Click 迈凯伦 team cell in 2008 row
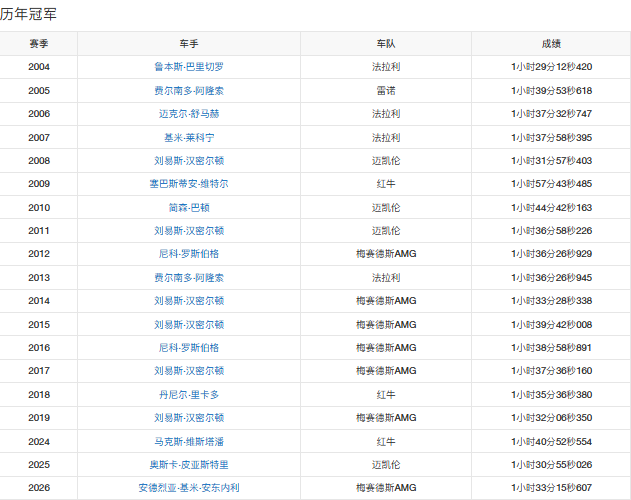 [386, 161]
